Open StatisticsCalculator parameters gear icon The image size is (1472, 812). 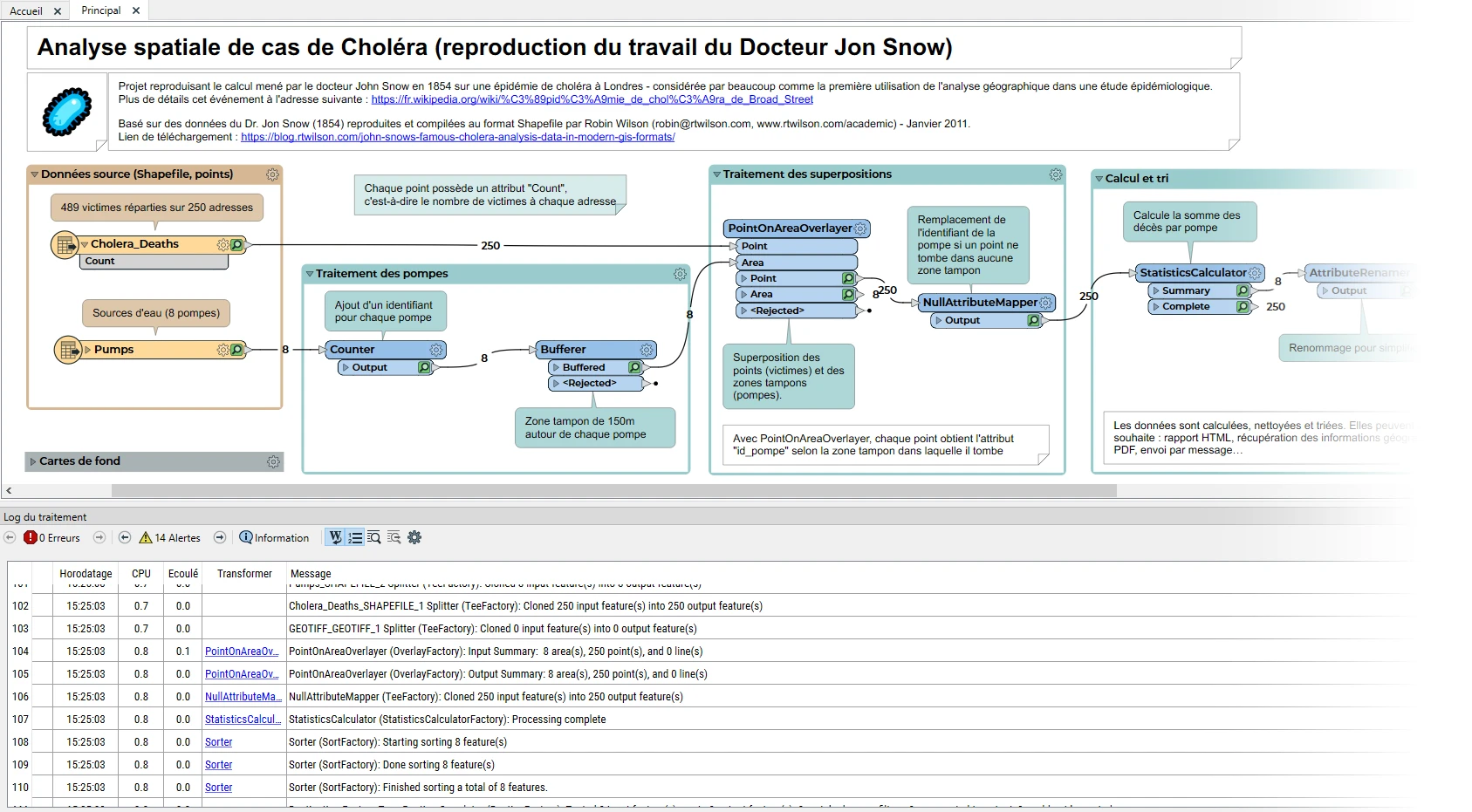(1255, 273)
